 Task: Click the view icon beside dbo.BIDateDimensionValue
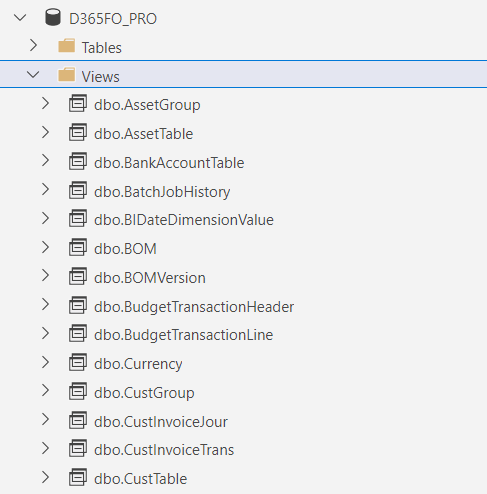pyautogui.click(x=78, y=218)
